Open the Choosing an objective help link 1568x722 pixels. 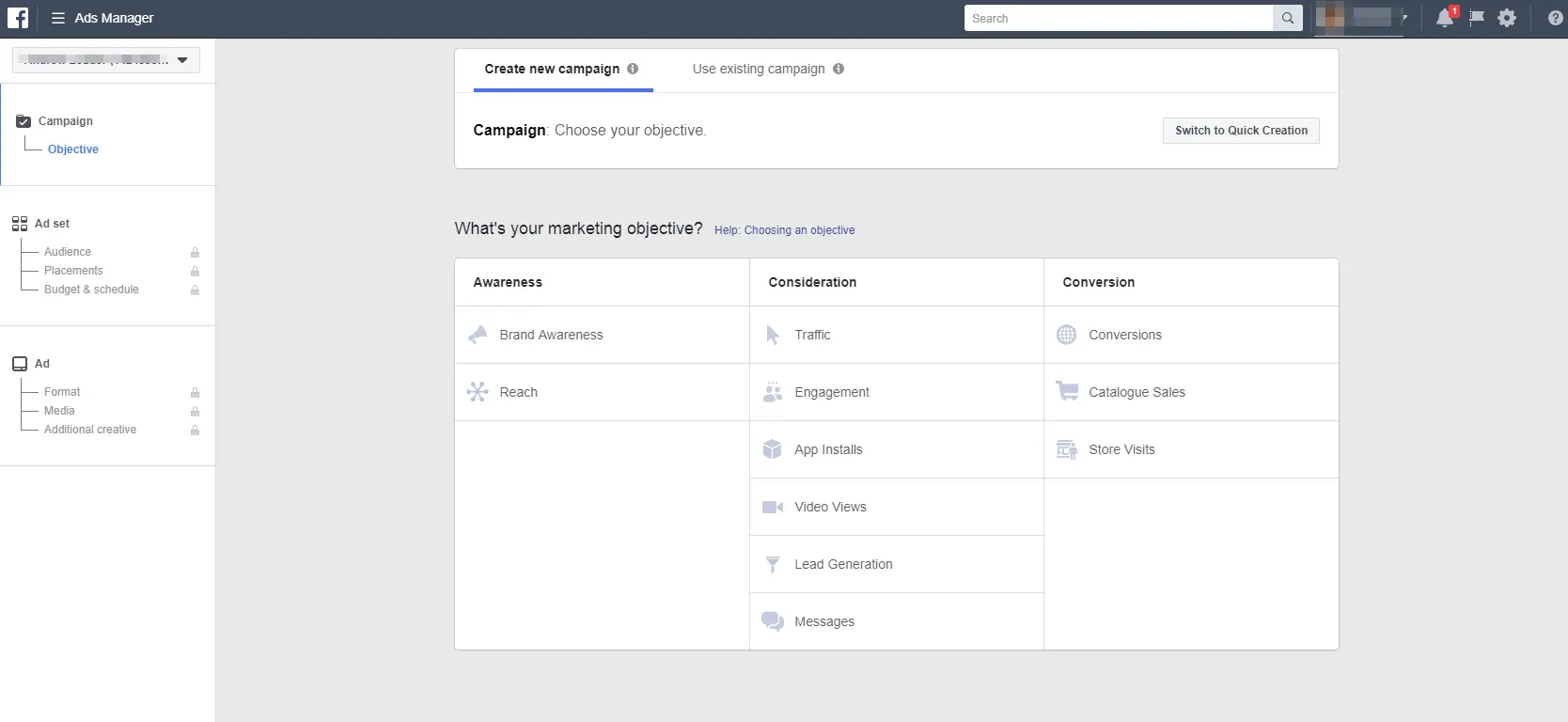point(784,230)
